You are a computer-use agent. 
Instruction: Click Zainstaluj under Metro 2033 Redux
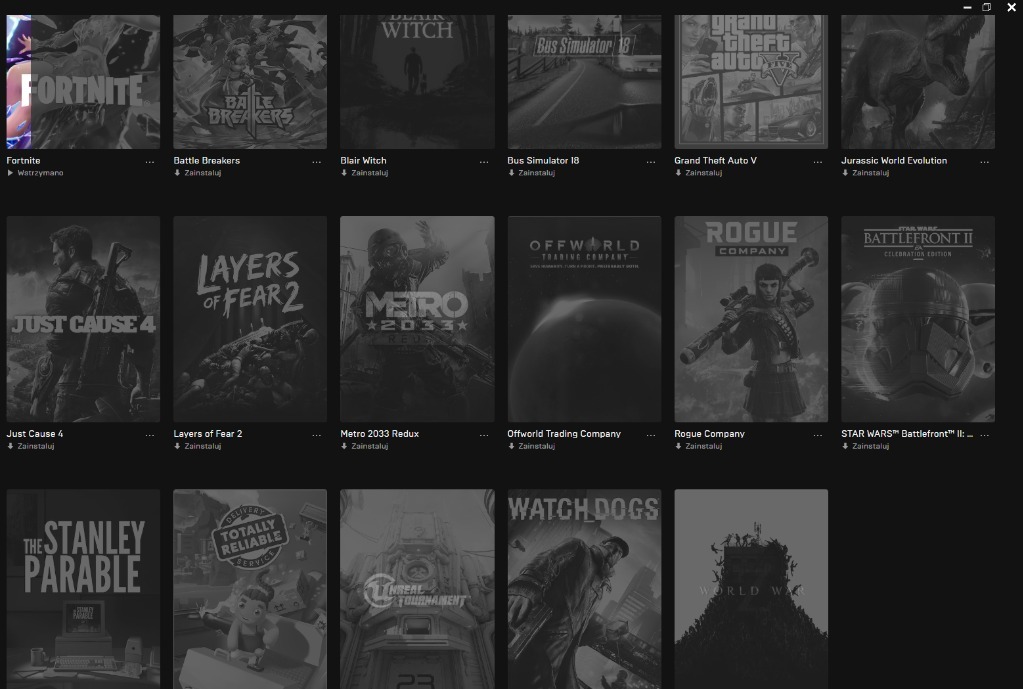365,446
